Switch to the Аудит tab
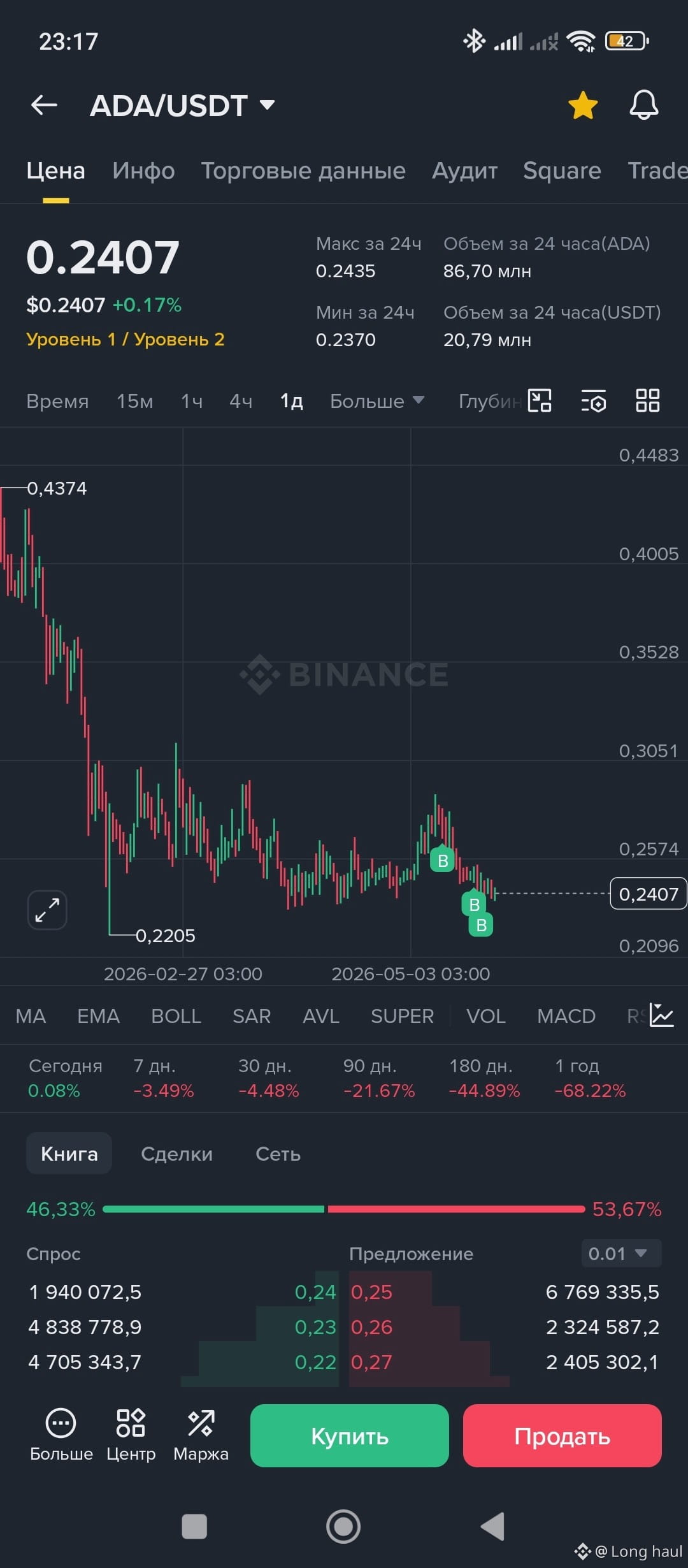688x1568 pixels. tap(464, 171)
